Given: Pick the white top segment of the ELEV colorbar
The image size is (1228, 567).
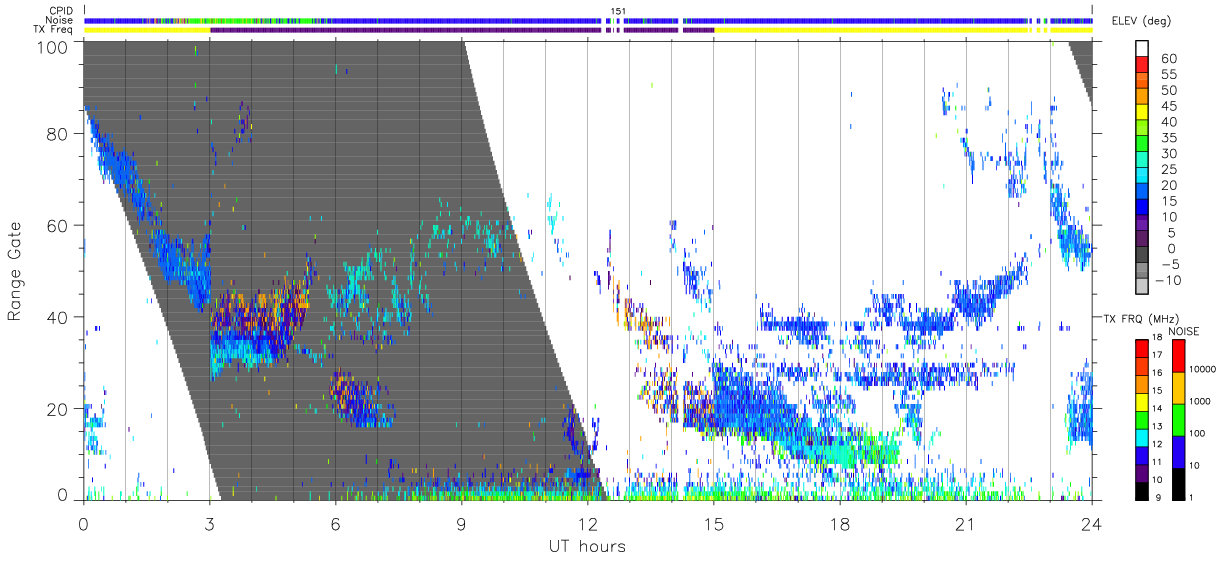Looking at the screenshot, I should point(1144,50).
